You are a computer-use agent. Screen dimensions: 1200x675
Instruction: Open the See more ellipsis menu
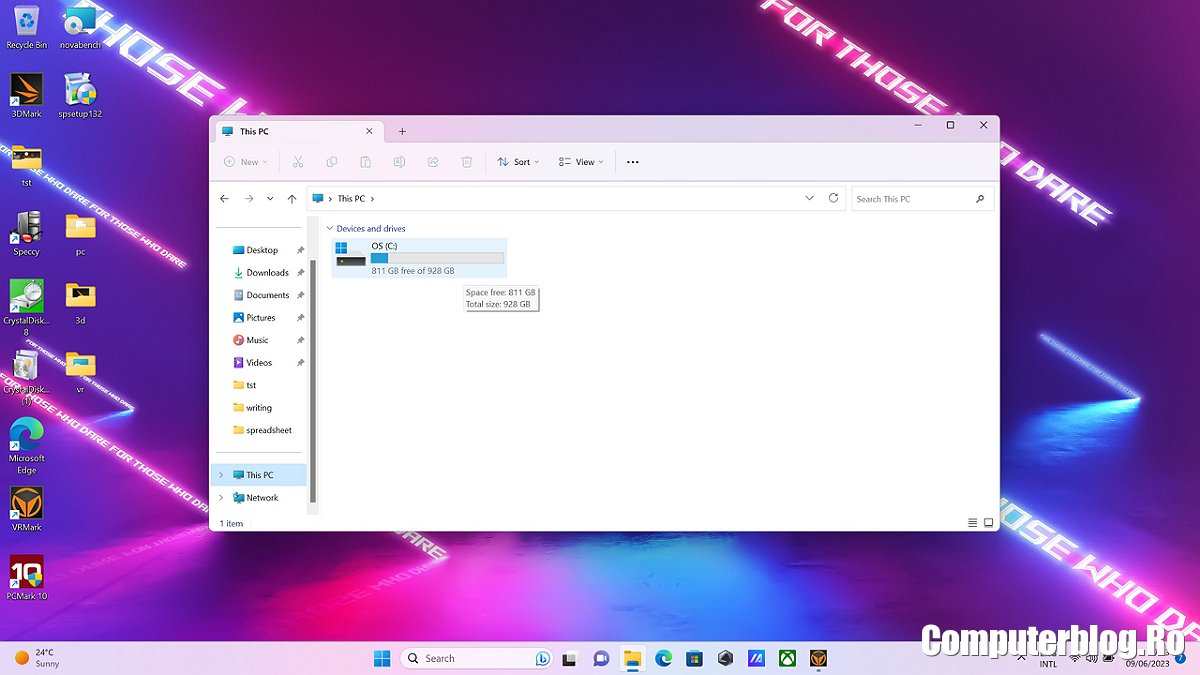pyautogui.click(x=632, y=162)
